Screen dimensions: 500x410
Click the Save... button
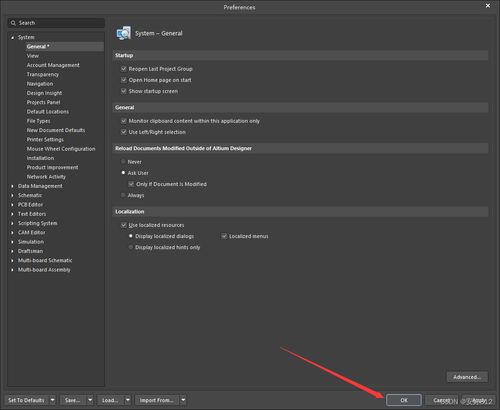point(72,400)
